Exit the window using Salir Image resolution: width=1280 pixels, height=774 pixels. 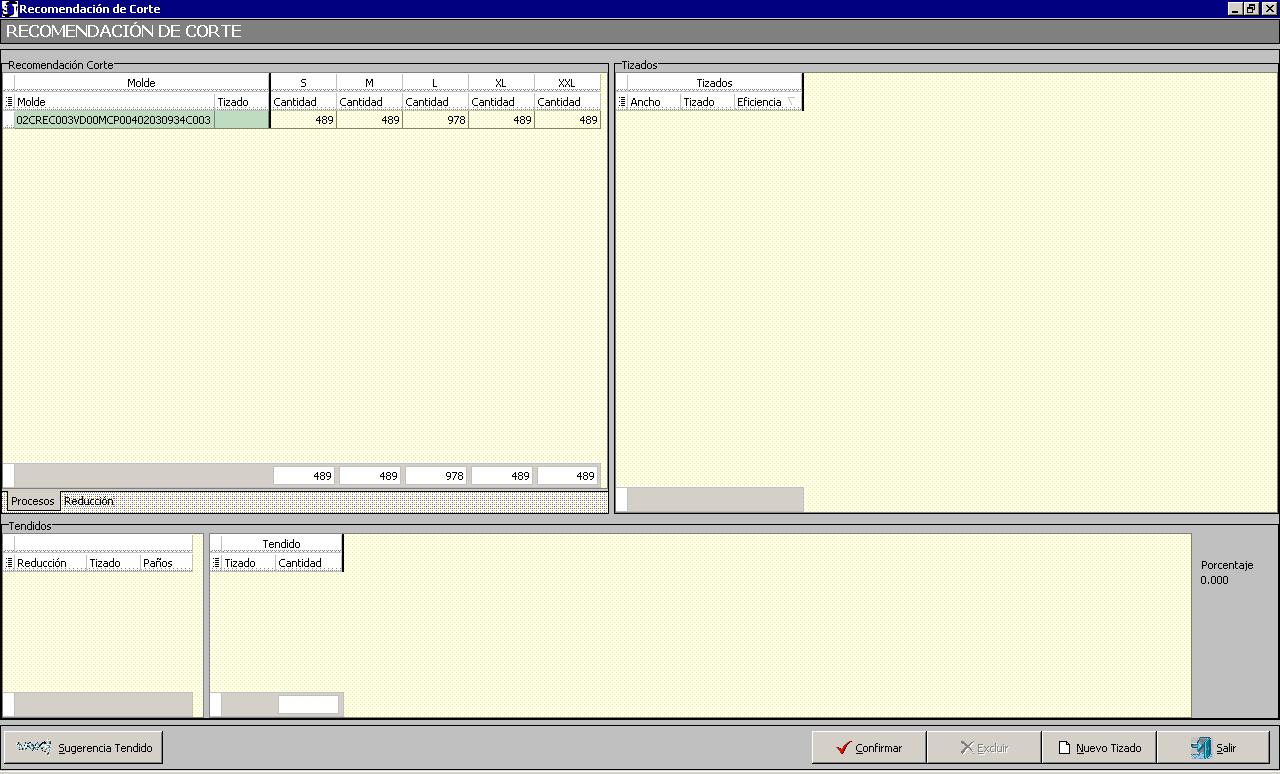(x=1213, y=747)
